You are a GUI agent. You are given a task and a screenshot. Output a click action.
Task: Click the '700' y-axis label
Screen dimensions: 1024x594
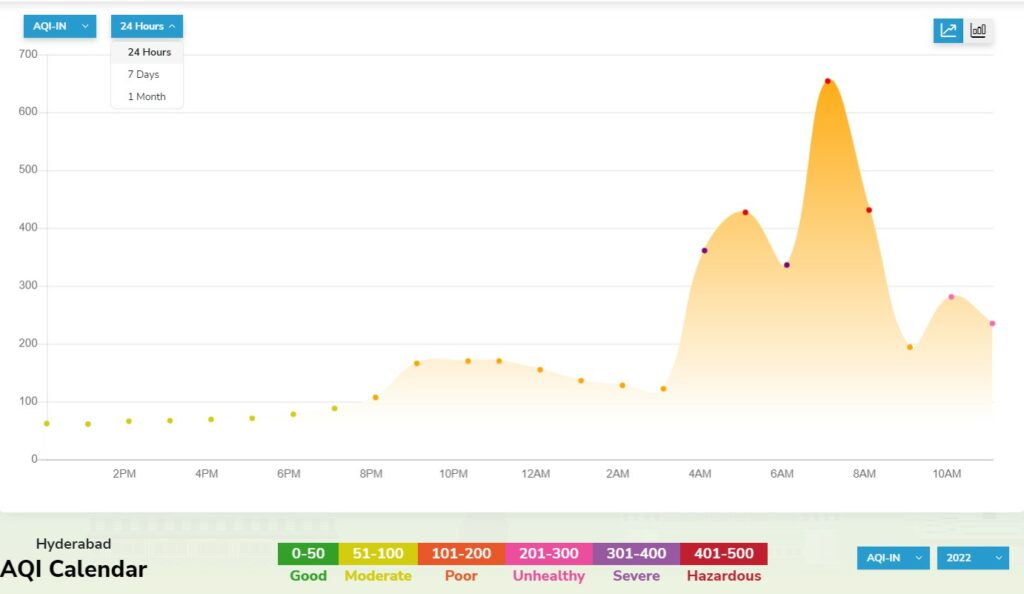coord(28,54)
